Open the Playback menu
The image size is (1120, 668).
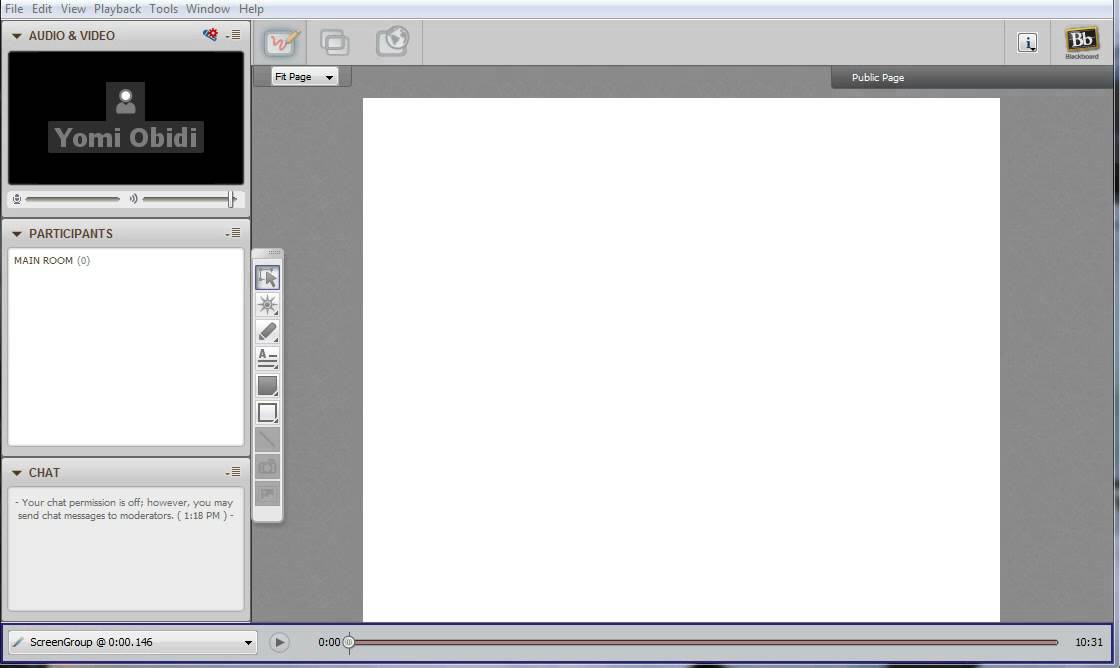click(117, 9)
